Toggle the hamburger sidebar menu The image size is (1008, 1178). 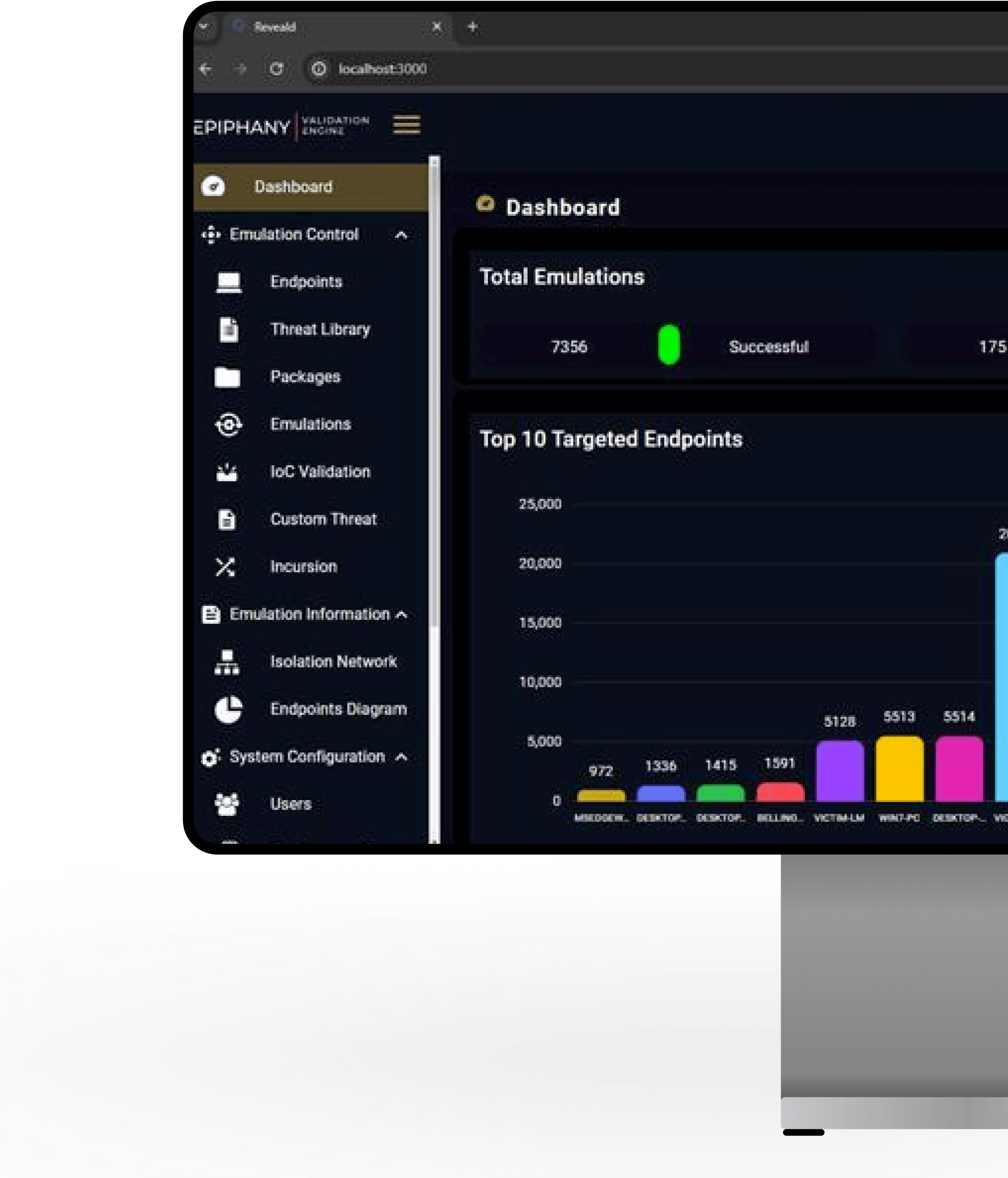click(406, 125)
